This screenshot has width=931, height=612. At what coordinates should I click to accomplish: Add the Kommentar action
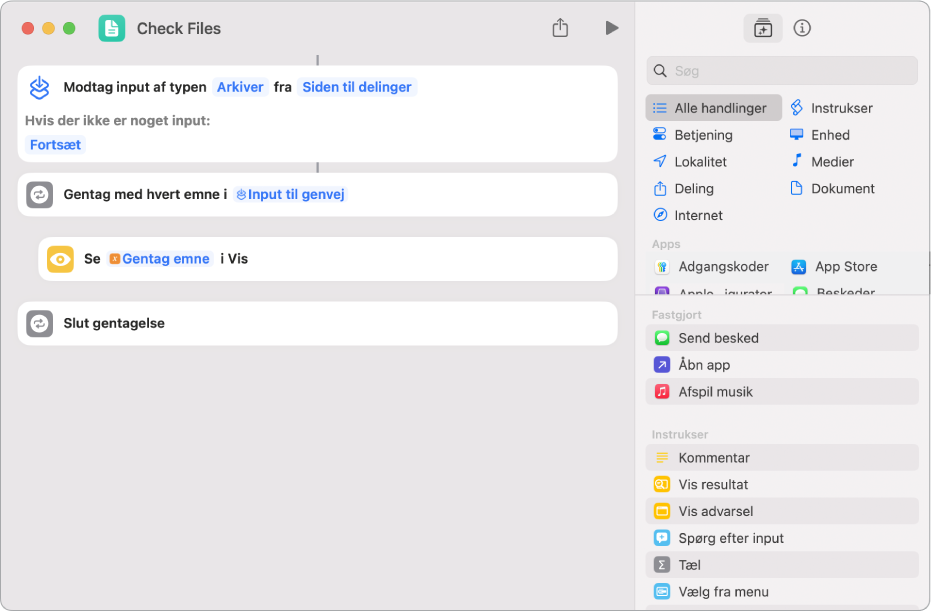point(782,458)
